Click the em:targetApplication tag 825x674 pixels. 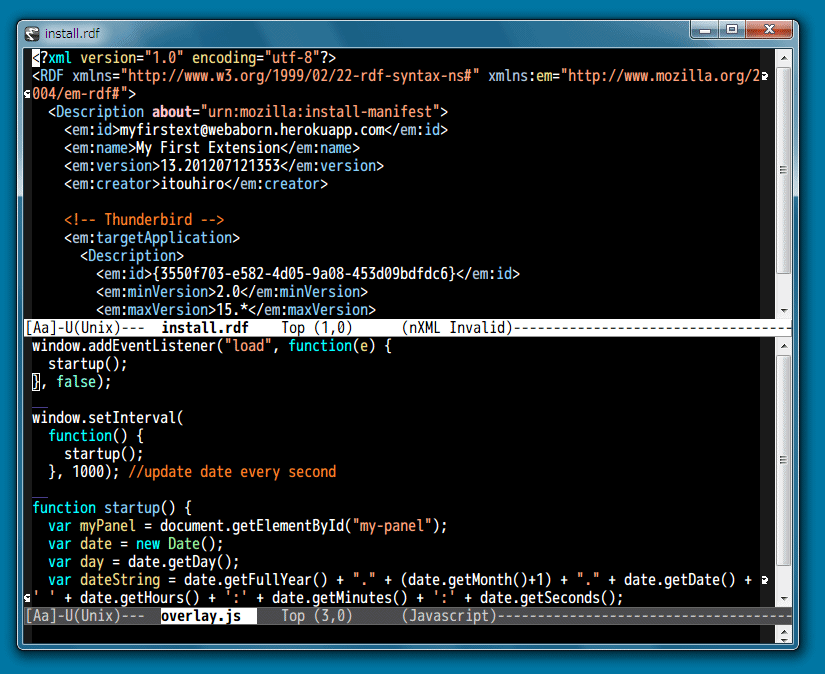click(x=152, y=238)
